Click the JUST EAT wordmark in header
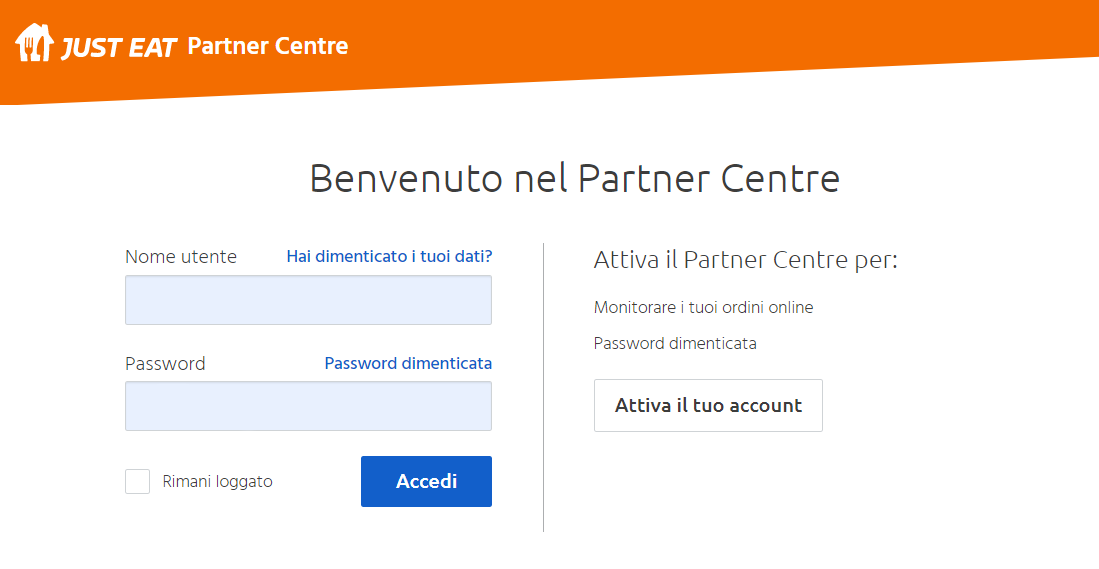The image size is (1099, 569). (x=119, y=47)
